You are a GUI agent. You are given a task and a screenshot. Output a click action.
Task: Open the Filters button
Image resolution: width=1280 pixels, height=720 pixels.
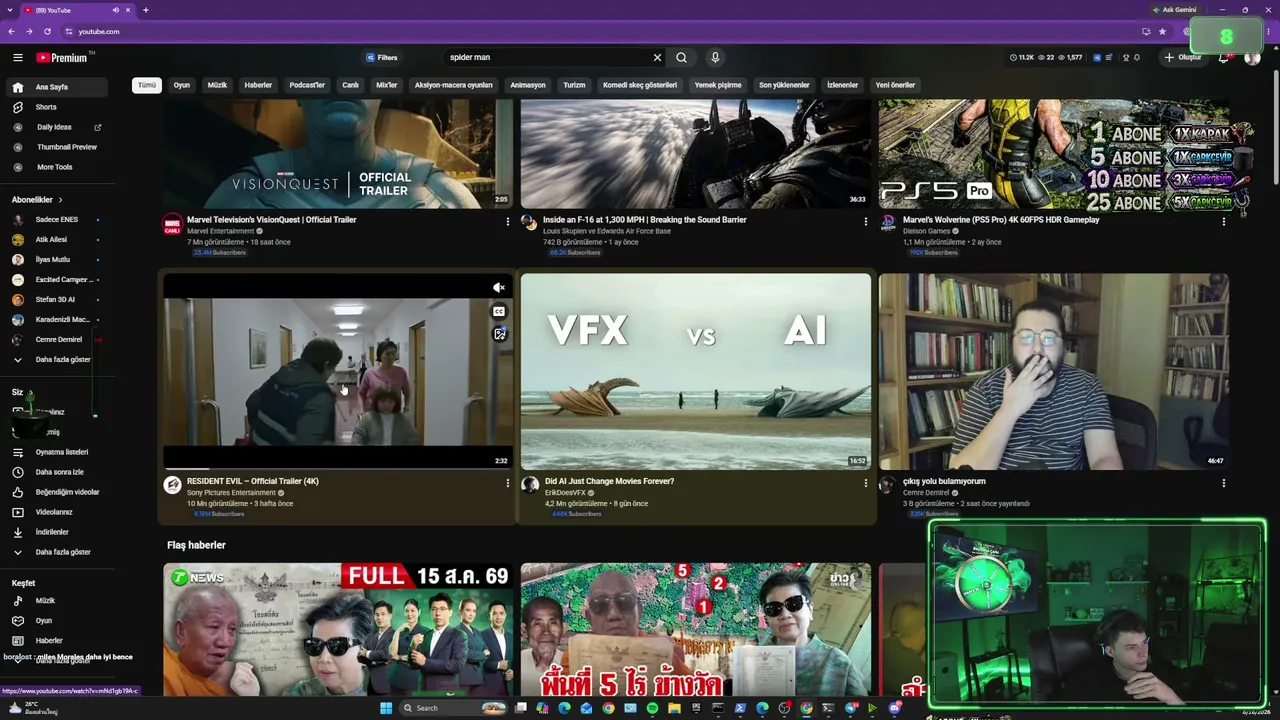point(382,57)
